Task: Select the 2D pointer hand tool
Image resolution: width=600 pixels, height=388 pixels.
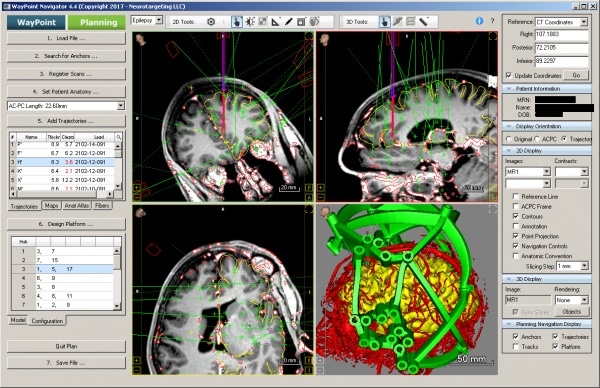Action: [237, 22]
